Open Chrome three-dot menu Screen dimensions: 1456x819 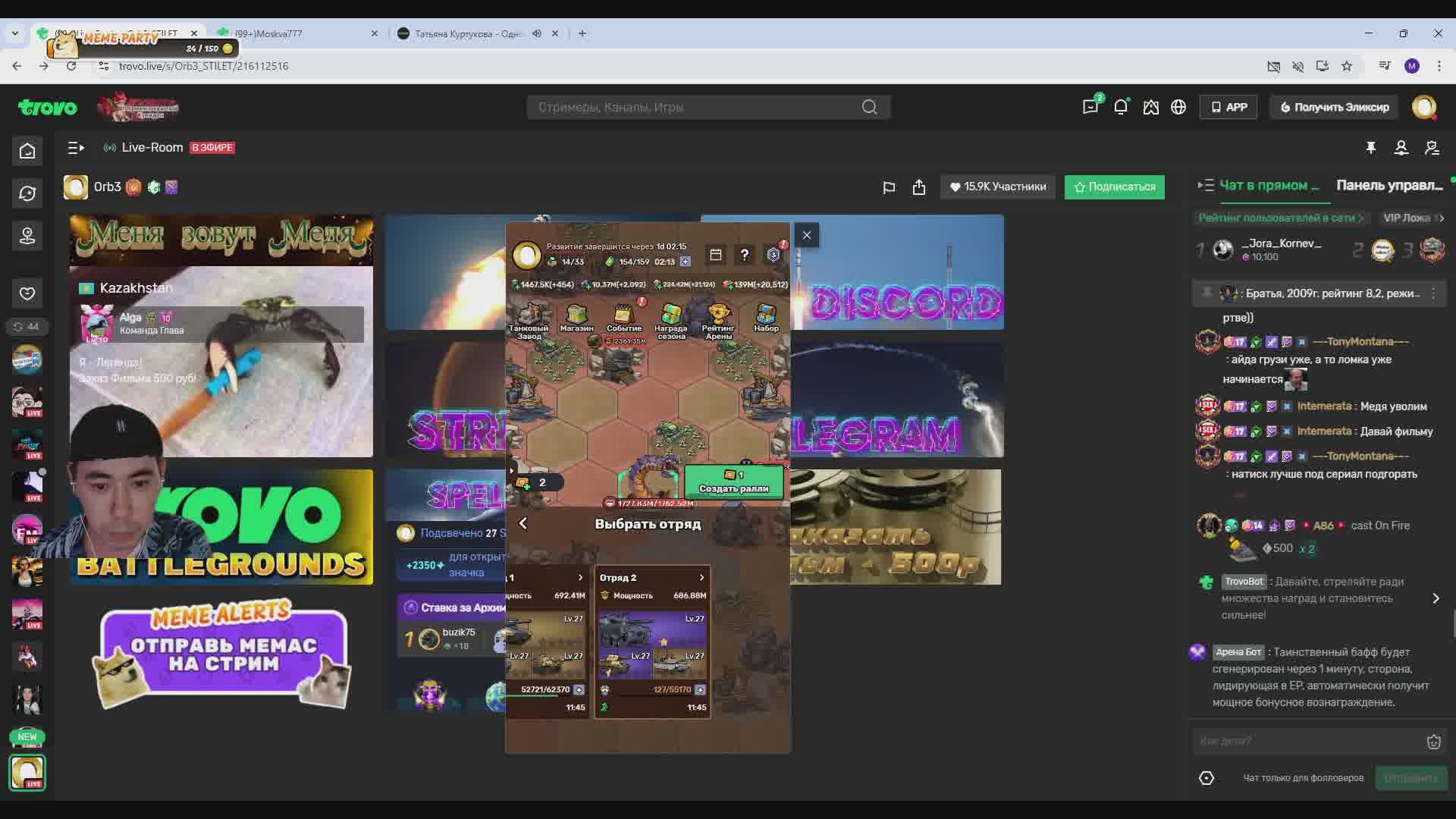tap(1439, 66)
